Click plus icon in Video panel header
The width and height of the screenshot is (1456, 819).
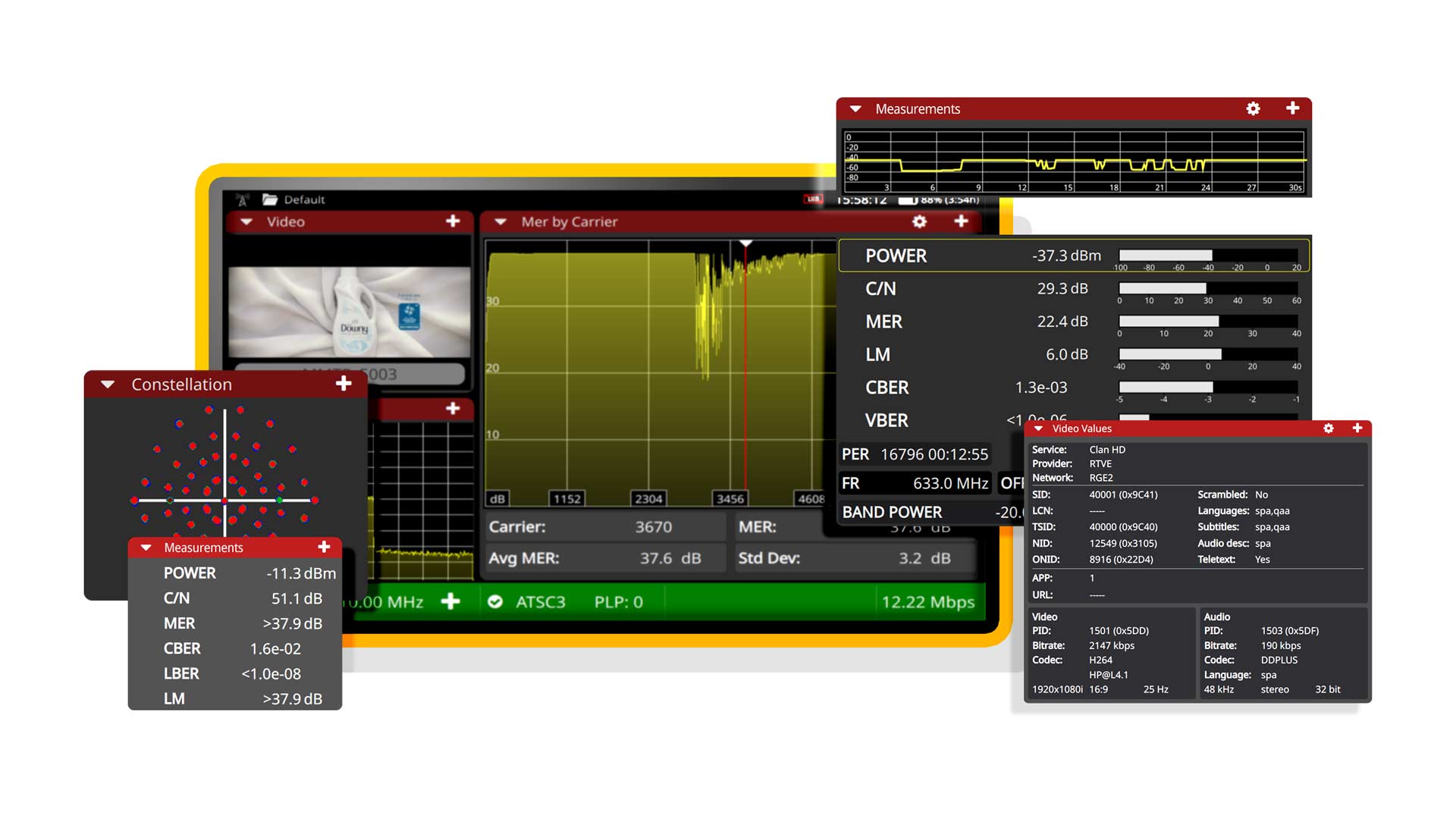click(x=453, y=221)
